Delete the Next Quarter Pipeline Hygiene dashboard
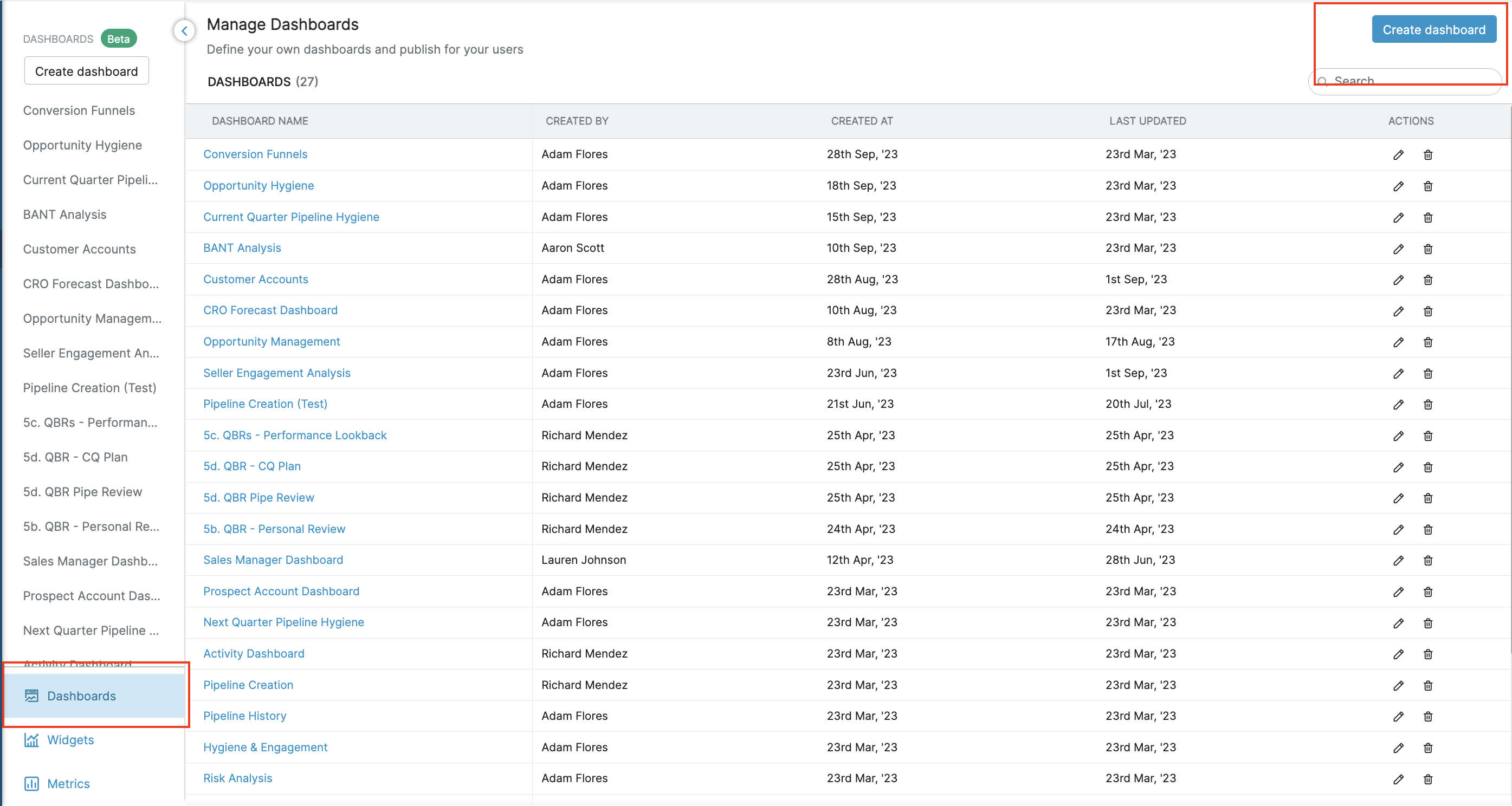The height and width of the screenshot is (806, 1512). (x=1428, y=623)
